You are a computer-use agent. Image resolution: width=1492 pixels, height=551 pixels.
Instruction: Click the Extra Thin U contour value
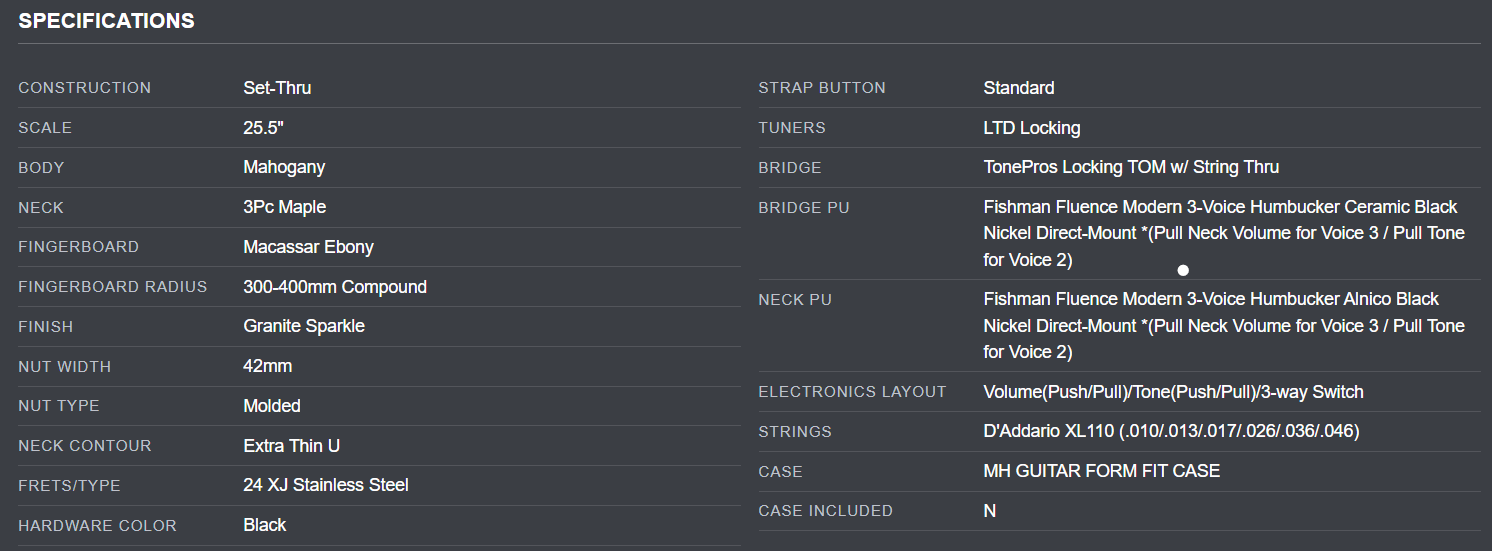tap(291, 446)
